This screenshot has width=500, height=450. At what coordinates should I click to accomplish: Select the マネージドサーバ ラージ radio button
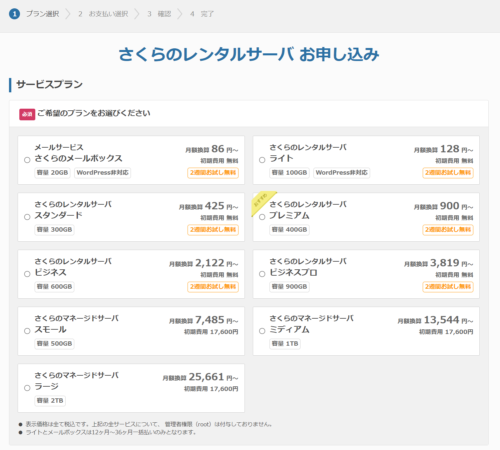(x=27, y=388)
